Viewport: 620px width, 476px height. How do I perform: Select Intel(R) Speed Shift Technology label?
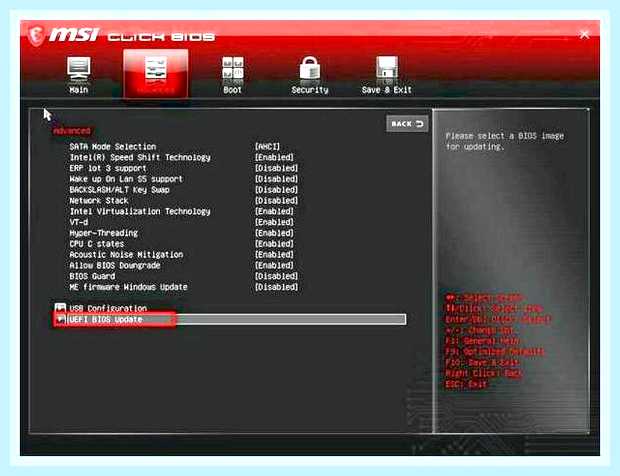[x=140, y=157]
